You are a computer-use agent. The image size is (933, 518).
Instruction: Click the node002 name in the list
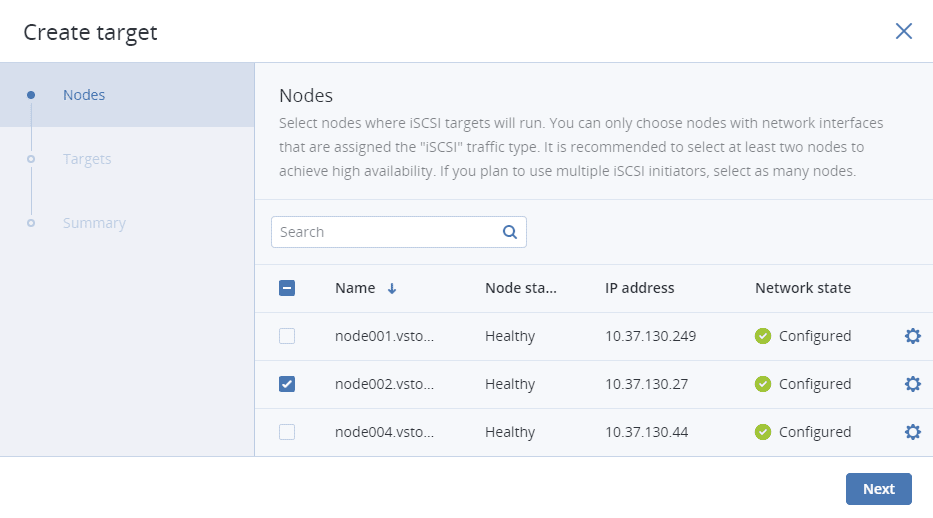[x=385, y=384]
